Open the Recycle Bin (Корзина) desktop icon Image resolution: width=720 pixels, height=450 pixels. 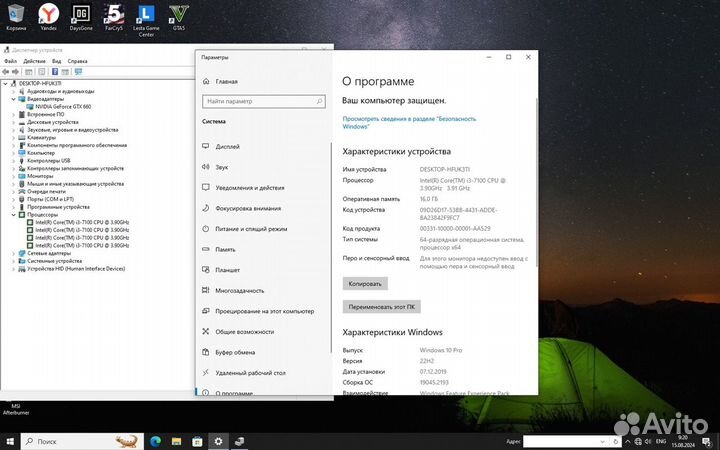pyautogui.click(x=16, y=17)
